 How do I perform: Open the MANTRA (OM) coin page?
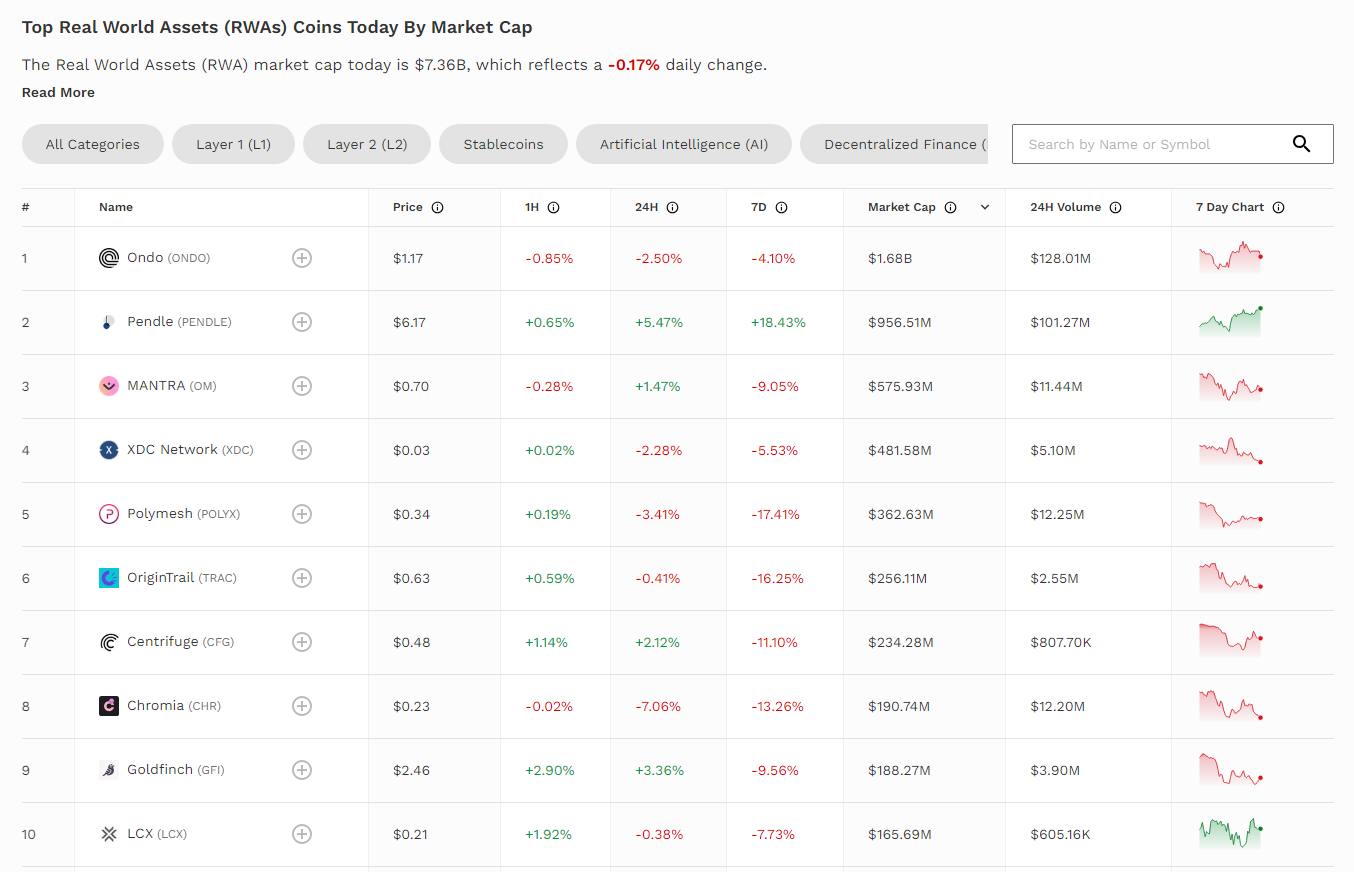172,386
